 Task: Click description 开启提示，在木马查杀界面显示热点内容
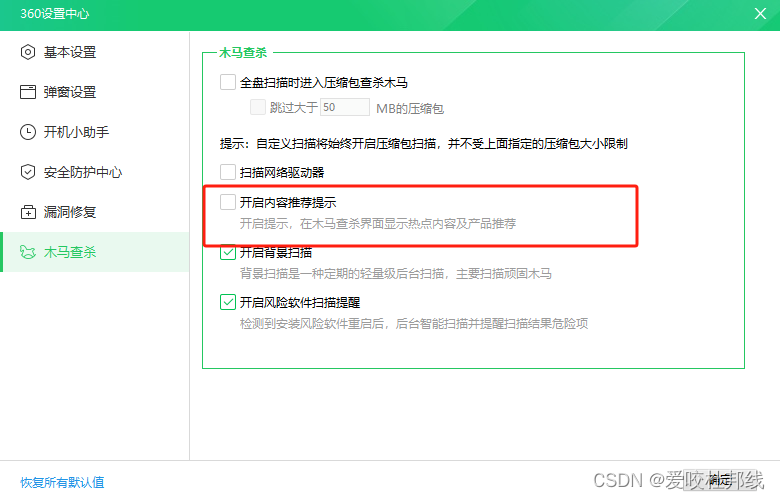[x=378, y=224]
